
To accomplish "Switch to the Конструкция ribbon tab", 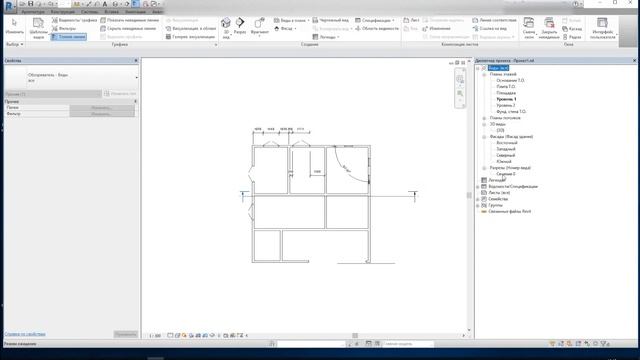I will click(x=63, y=12).
